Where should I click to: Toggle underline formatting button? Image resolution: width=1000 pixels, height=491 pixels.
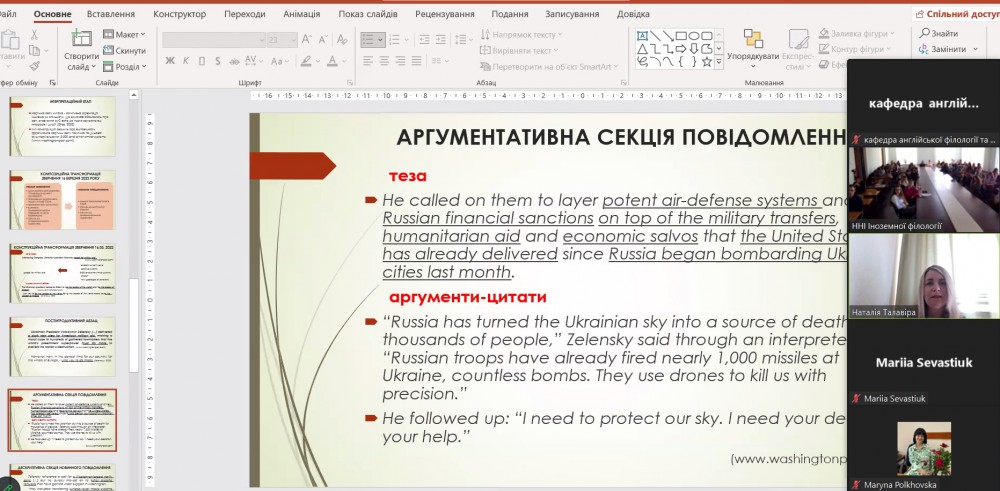pos(202,61)
